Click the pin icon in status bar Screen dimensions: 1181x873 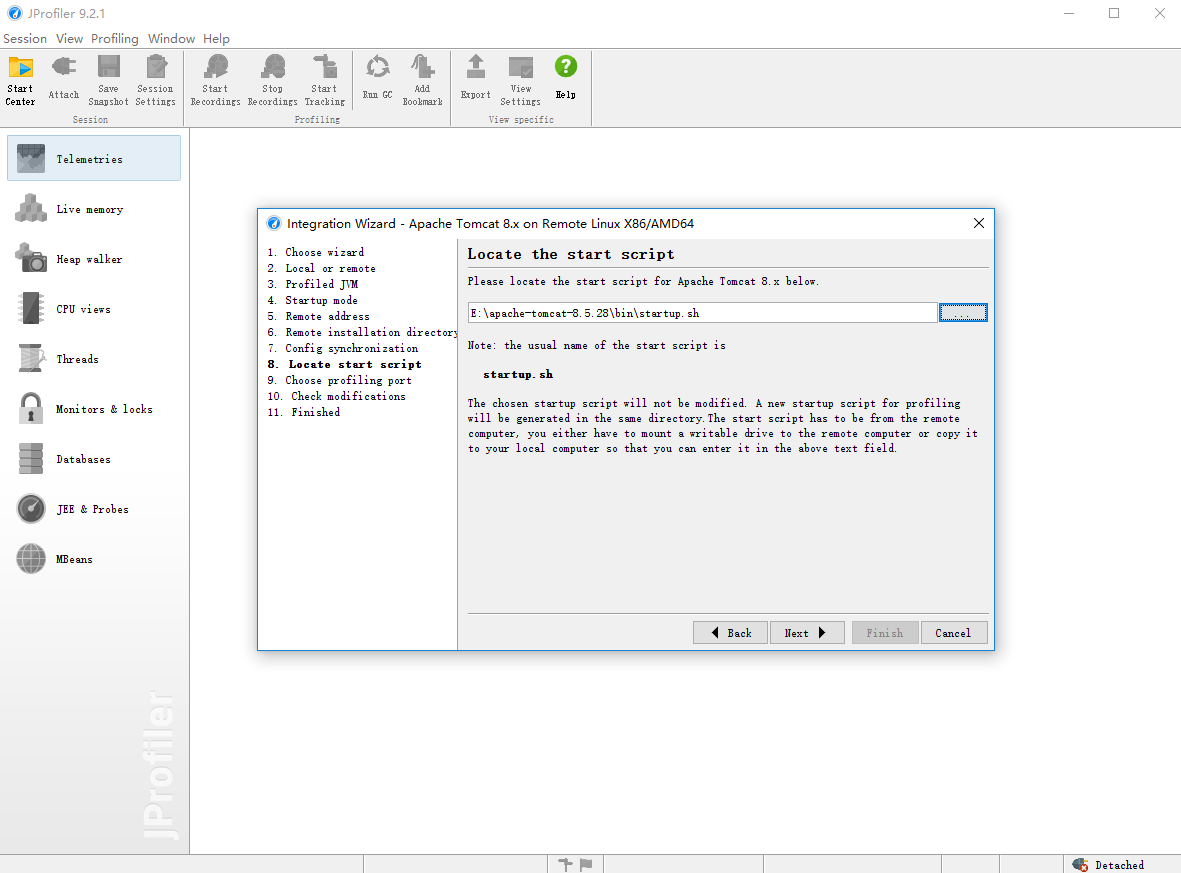(x=565, y=865)
